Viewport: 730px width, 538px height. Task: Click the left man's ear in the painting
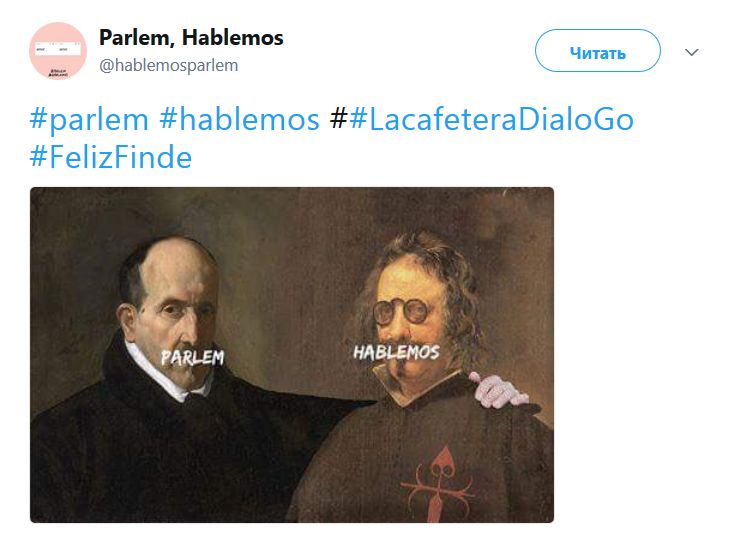point(127,322)
